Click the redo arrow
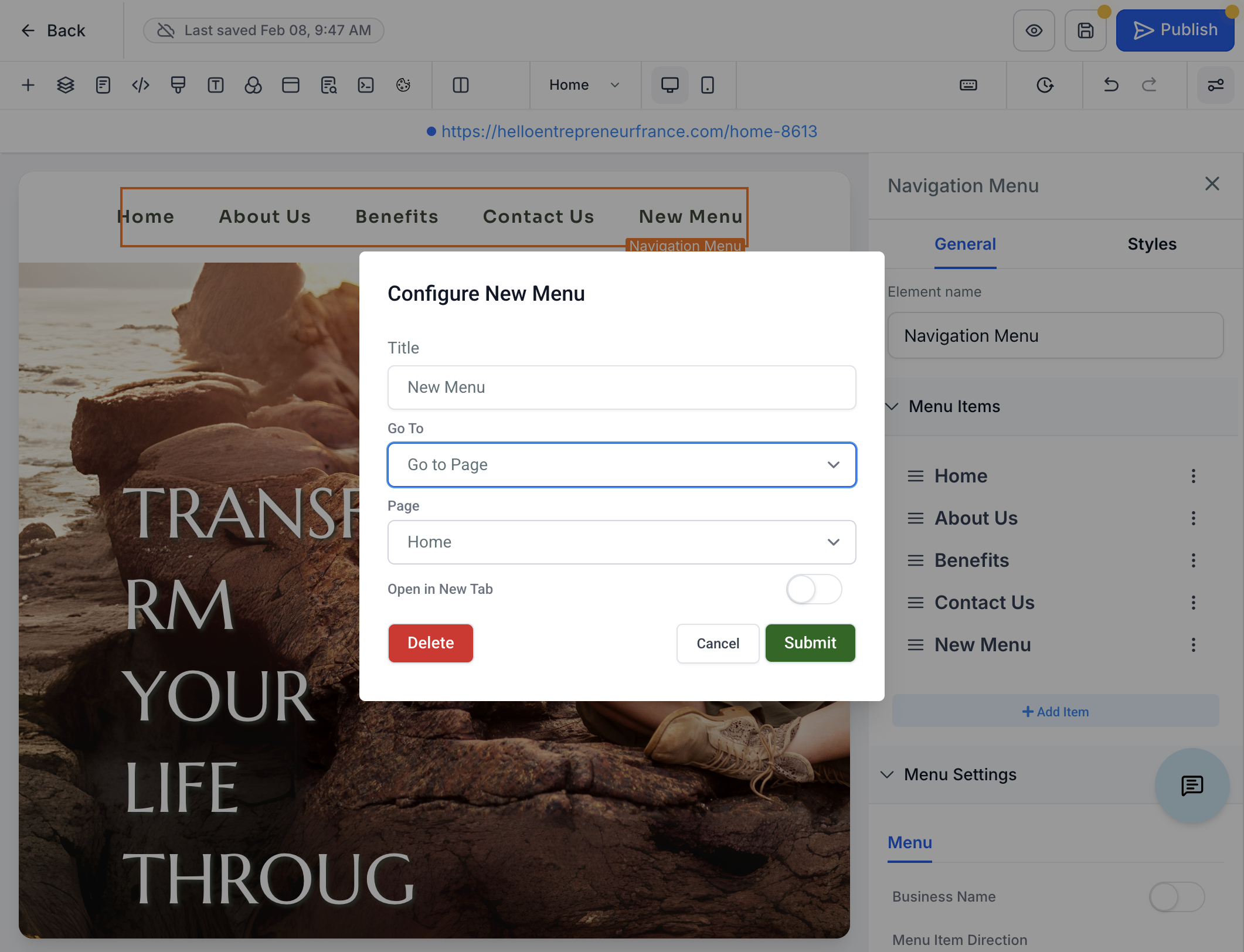 pyautogui.click(x=1149, y=85)
